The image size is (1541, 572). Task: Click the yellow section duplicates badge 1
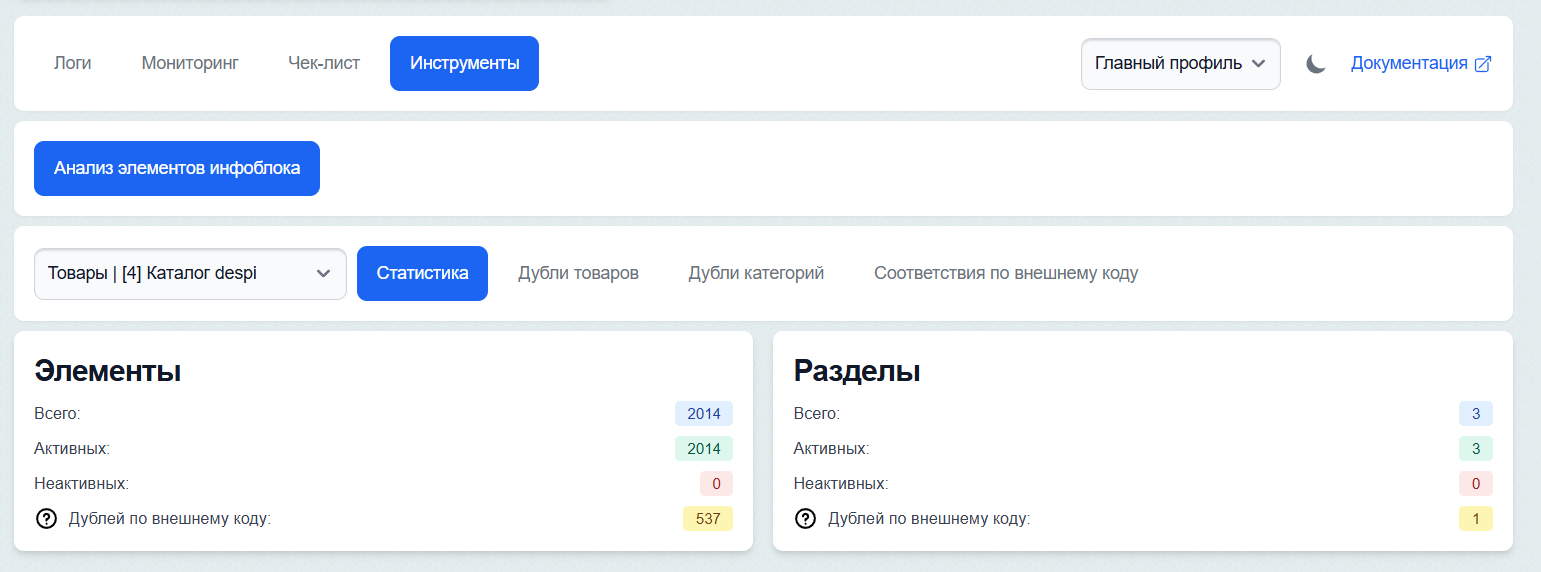[x=1475, y=519]
